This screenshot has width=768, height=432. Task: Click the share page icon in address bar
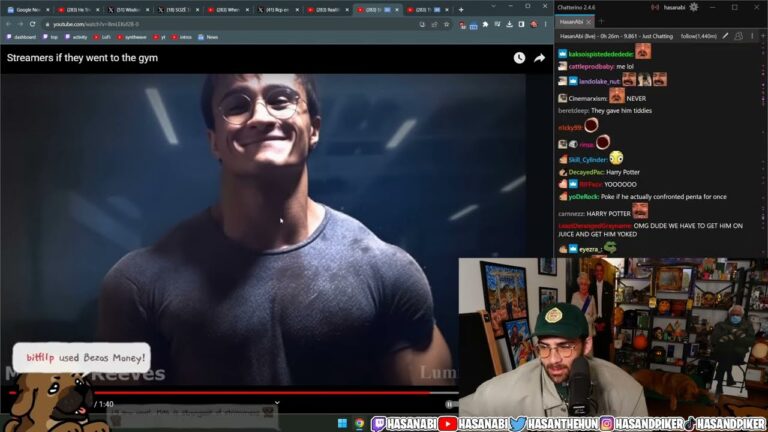point(434,24)
